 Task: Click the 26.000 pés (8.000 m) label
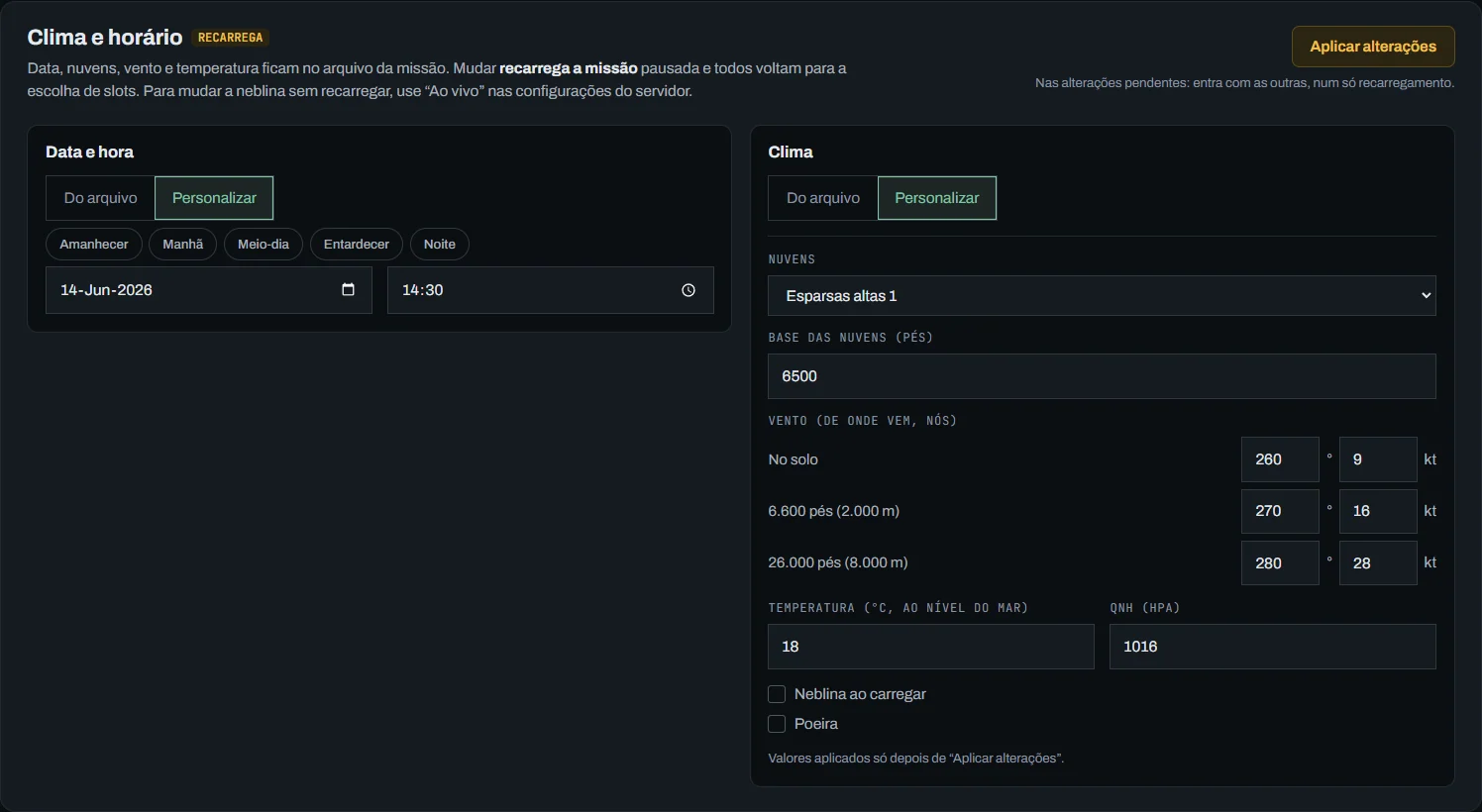(x=838, y=562)
